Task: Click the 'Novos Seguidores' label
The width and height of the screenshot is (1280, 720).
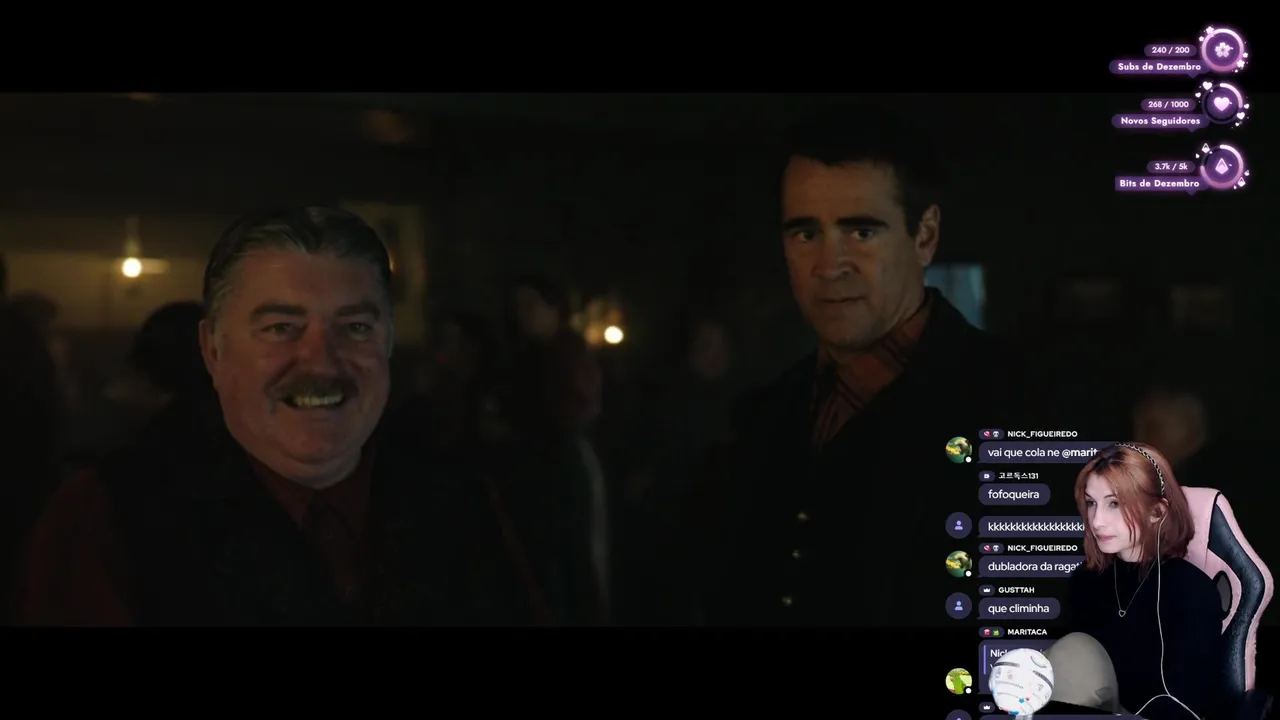Action: (1160, 121)
